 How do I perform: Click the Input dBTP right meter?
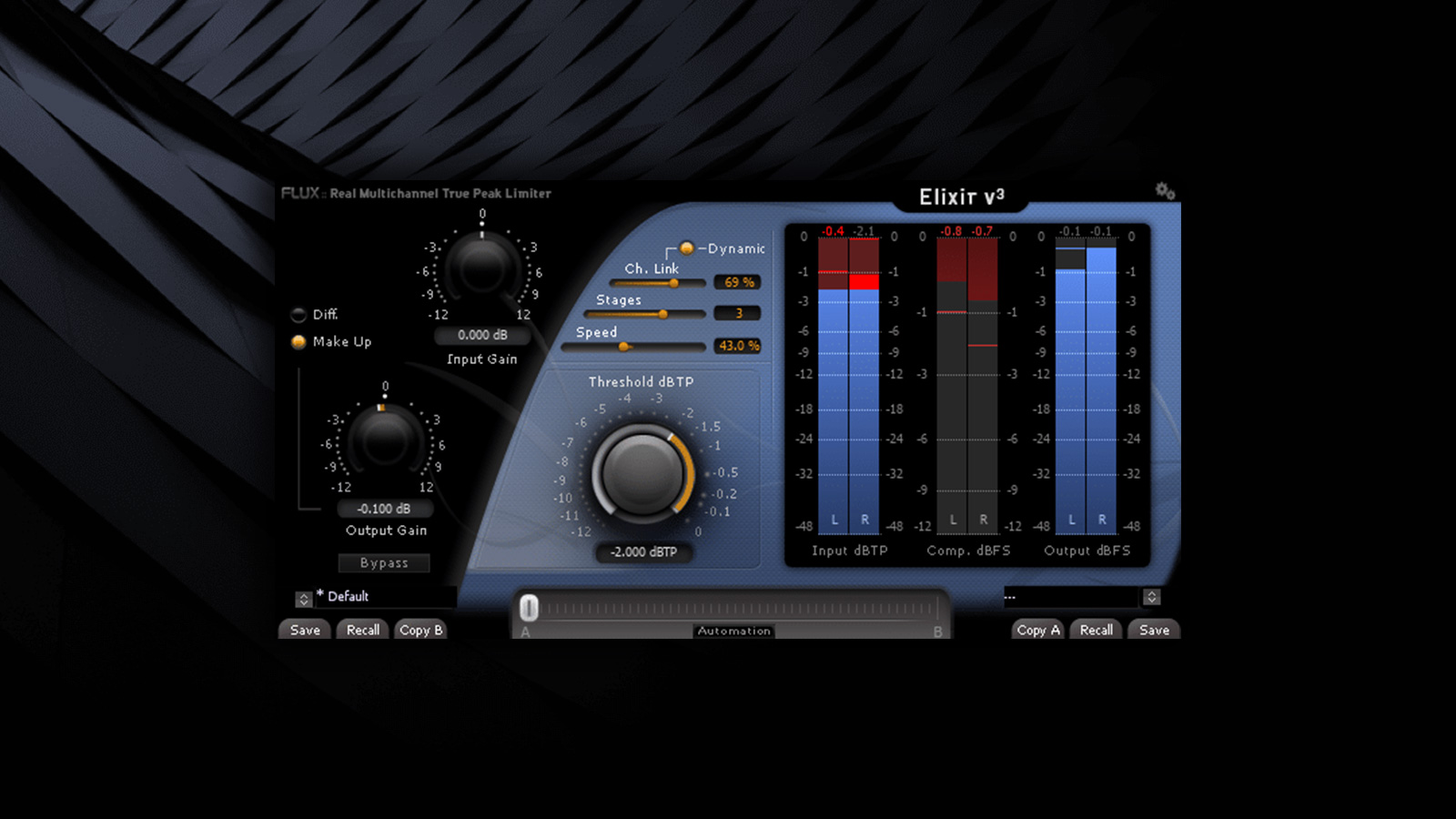coord(864,386)
